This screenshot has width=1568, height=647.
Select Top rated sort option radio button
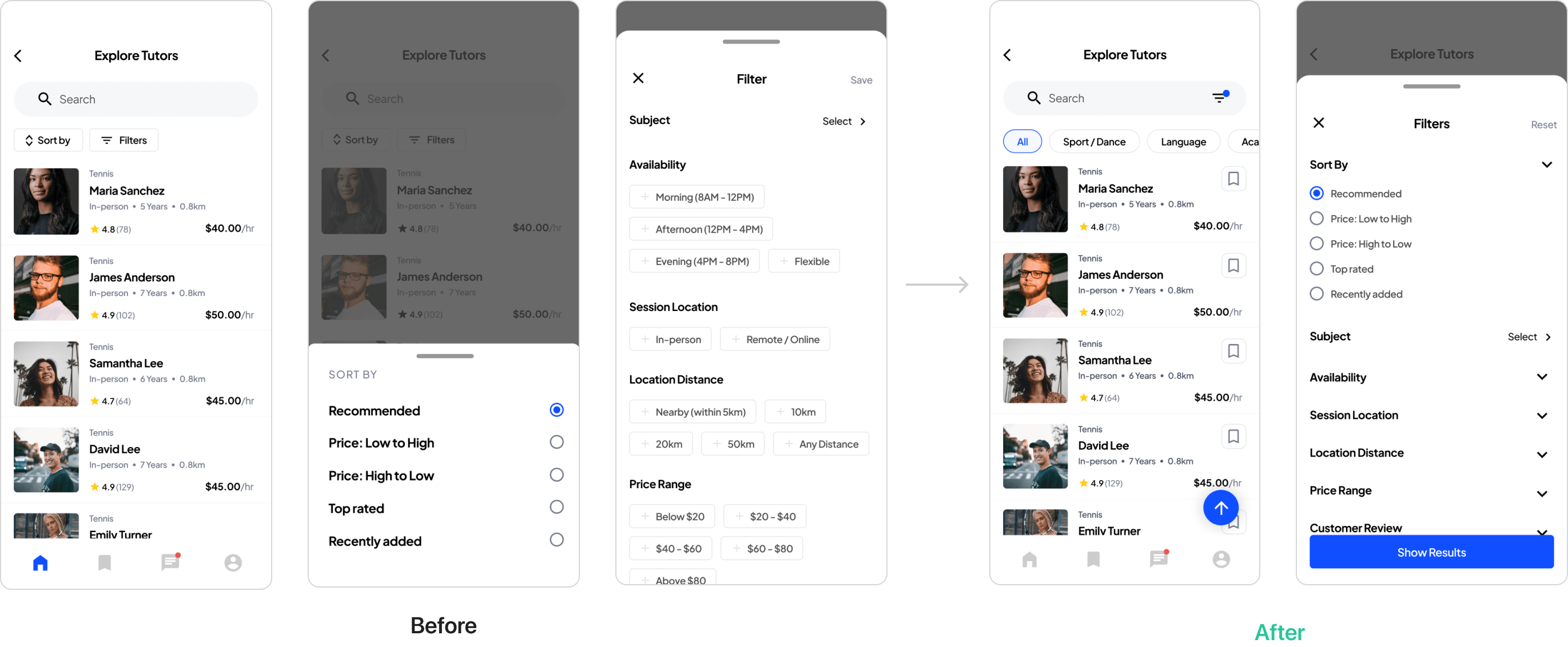[x=556, y=508]
